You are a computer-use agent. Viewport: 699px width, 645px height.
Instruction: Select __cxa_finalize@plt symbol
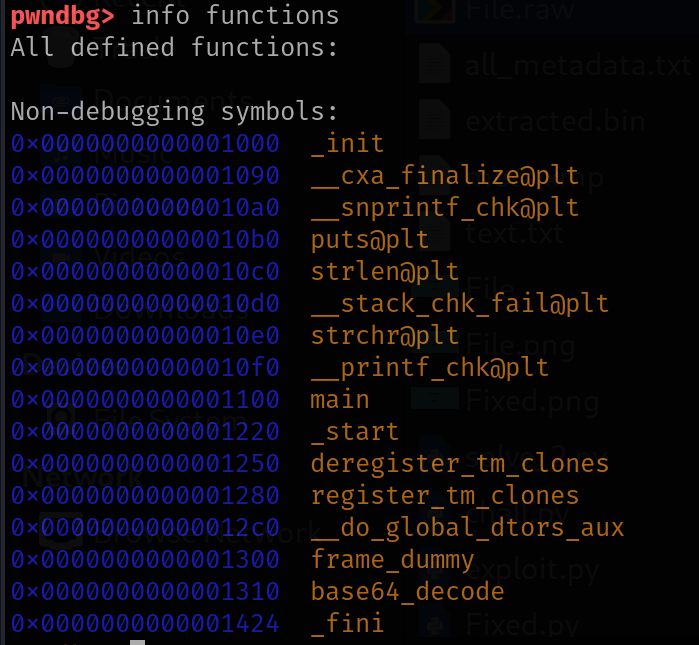pos(444,175)
